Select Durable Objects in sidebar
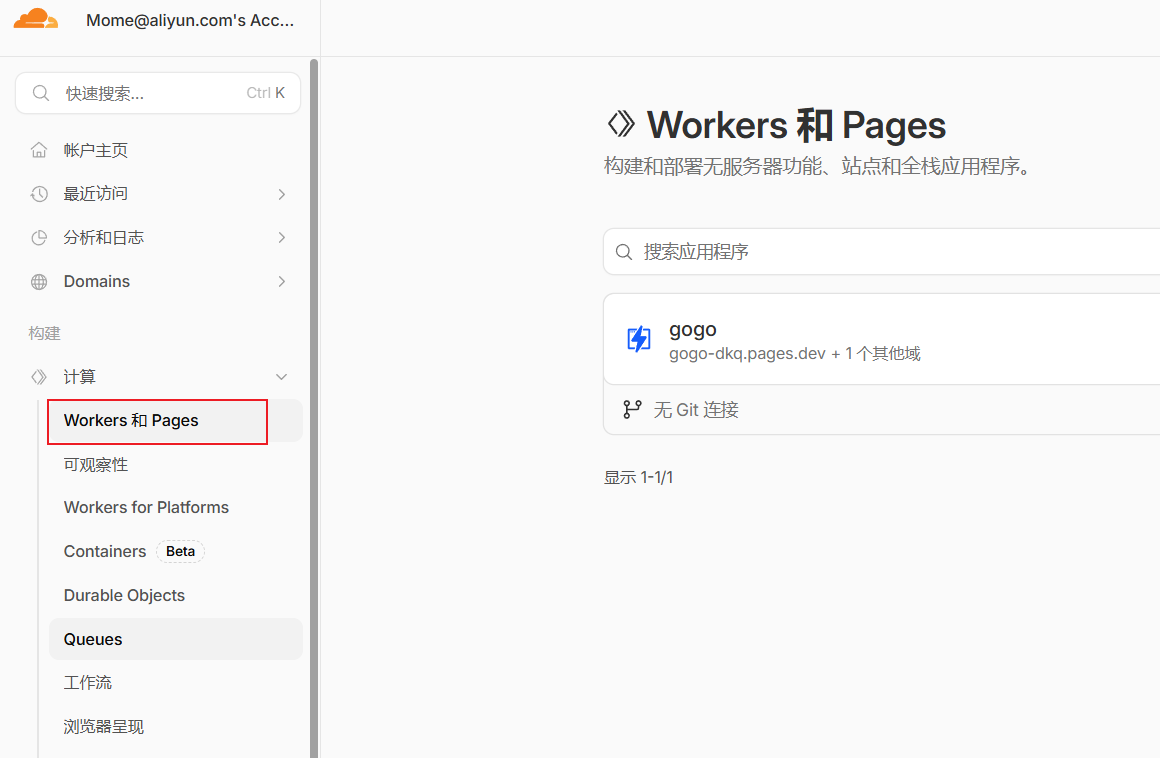The height and width of the screenshot is (758, 1160). click(124, 595)
